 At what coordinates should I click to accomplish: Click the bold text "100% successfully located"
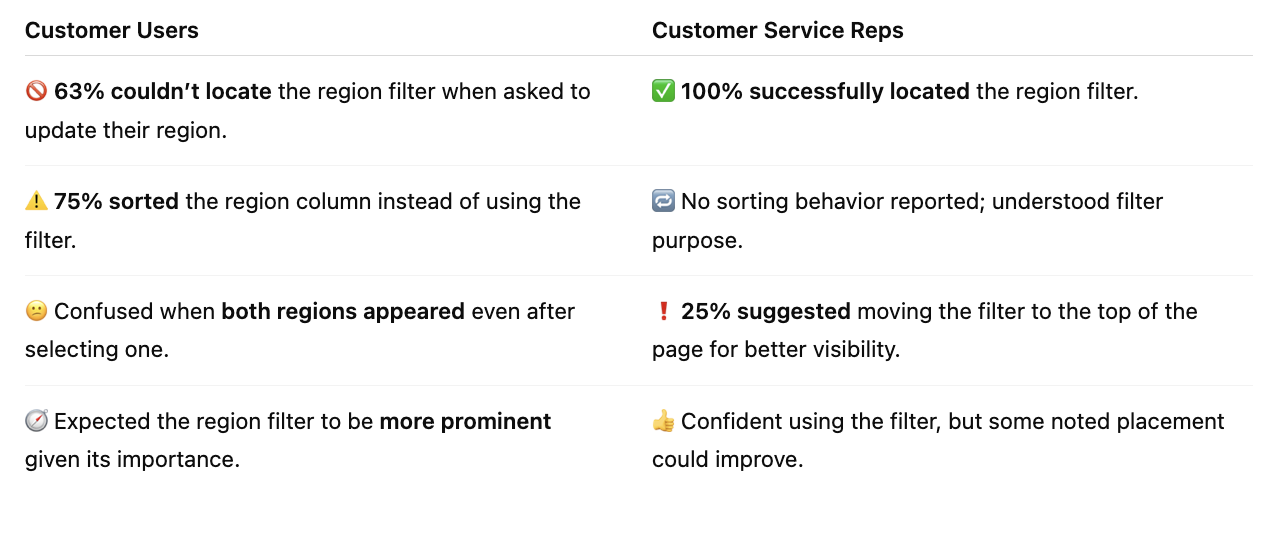click(x=825, y=92)
